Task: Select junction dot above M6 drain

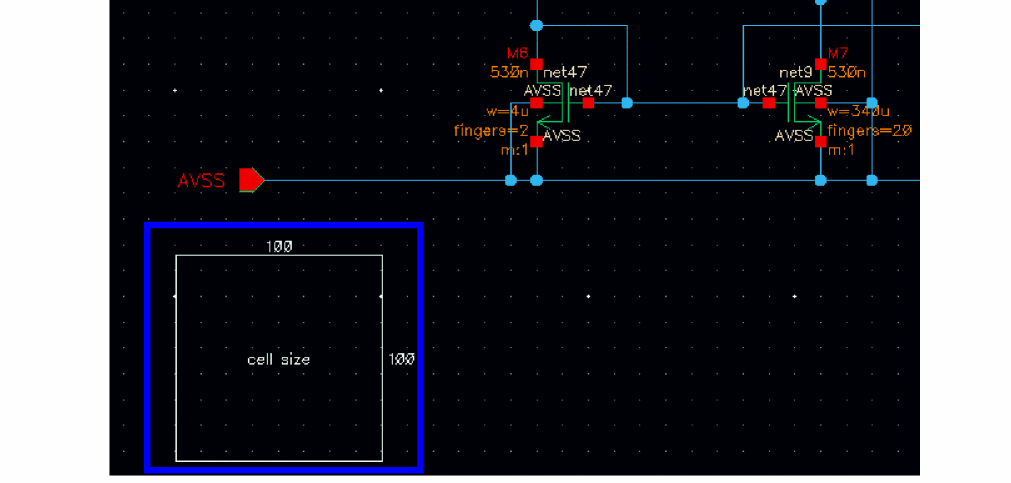Action: [536, 25]
